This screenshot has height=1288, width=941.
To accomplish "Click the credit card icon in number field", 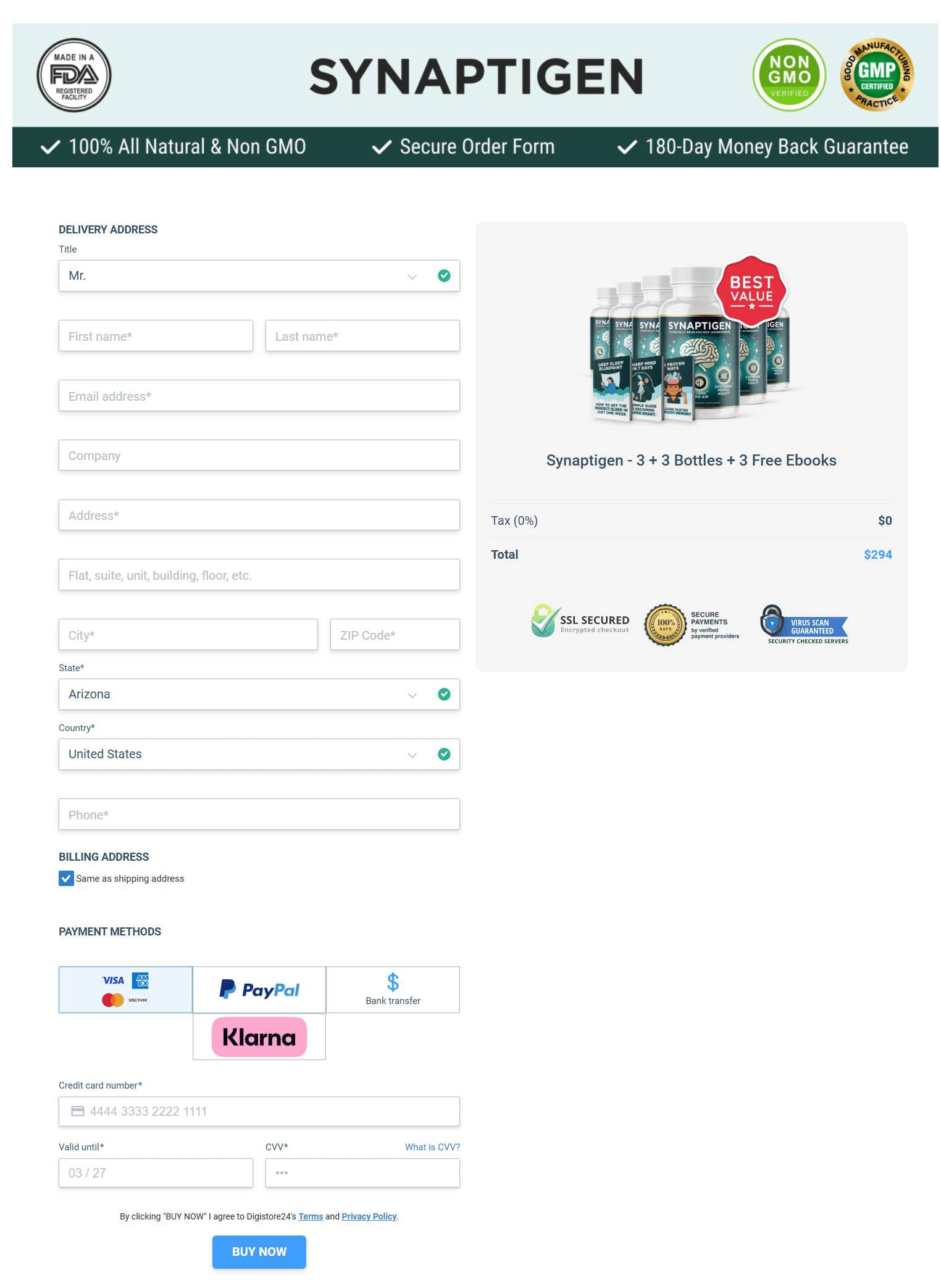I will 78,1111.
